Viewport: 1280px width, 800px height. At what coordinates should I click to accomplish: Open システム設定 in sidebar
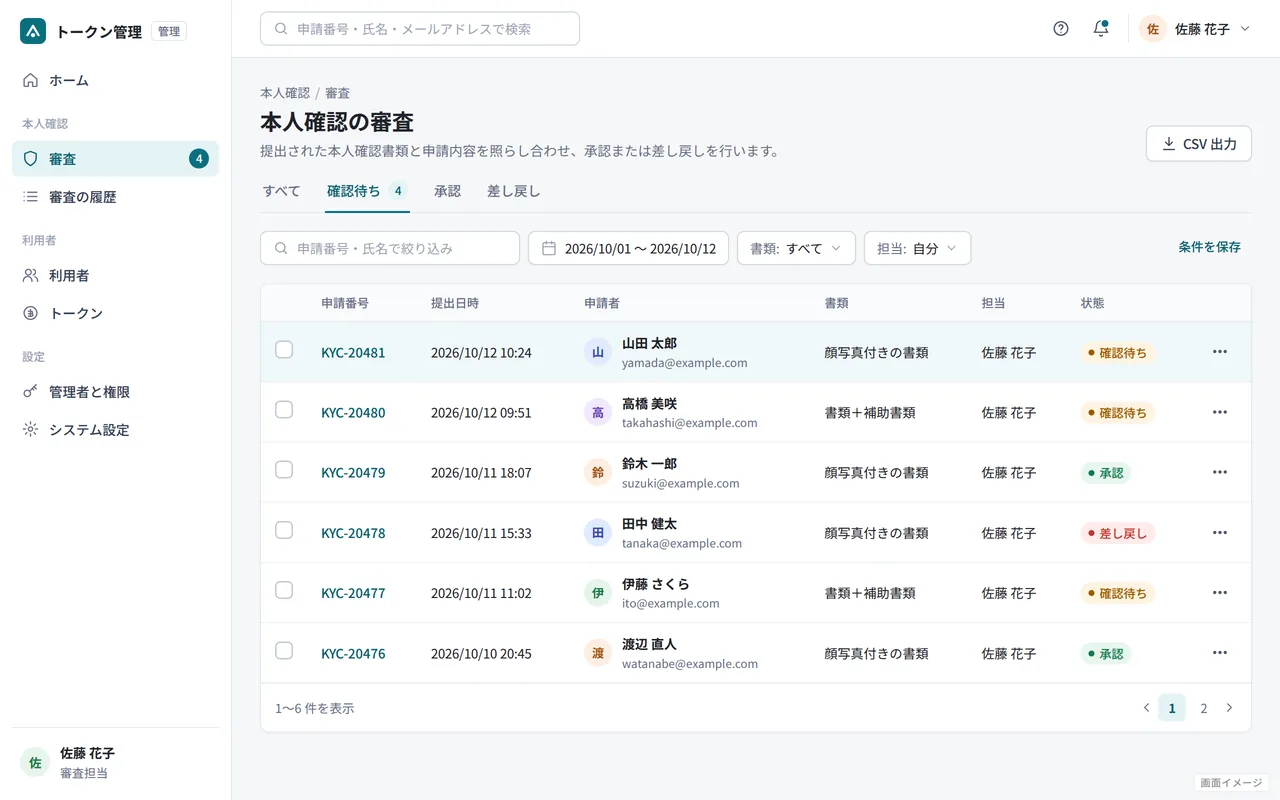coord(115,430)
